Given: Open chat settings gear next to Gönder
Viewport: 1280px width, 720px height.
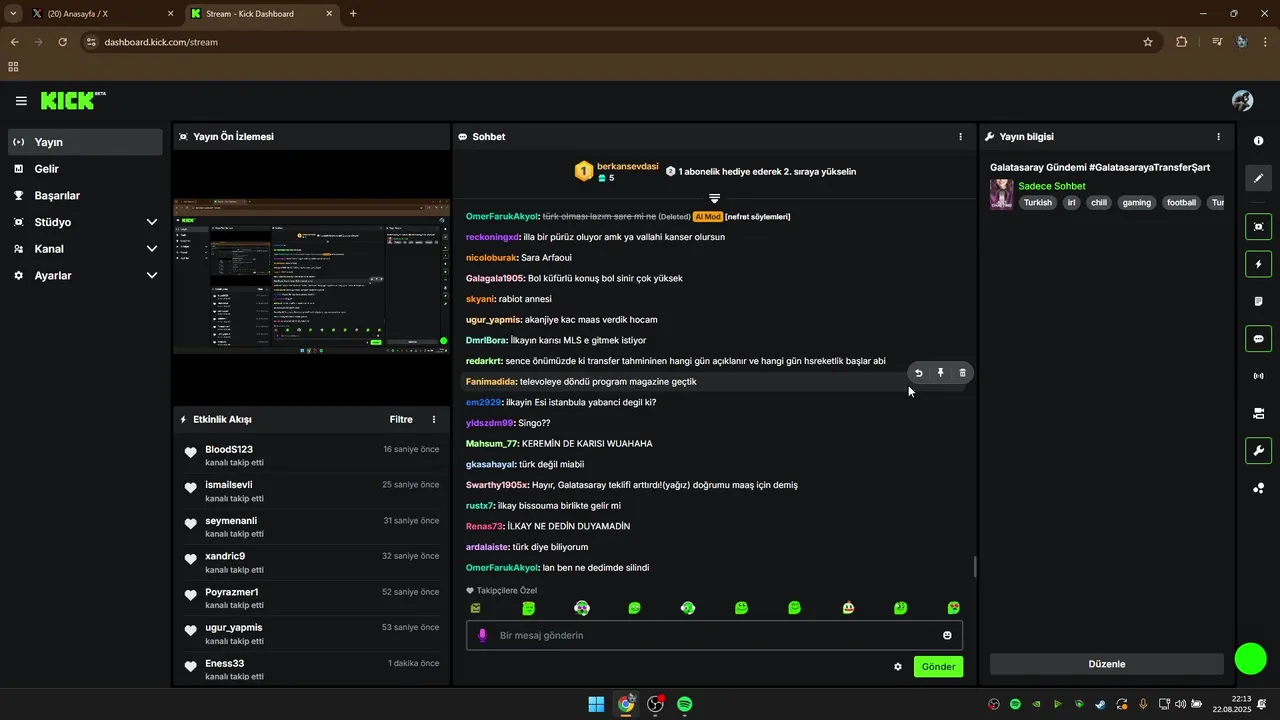Looking at the screenshot, I should pos(898,667).
